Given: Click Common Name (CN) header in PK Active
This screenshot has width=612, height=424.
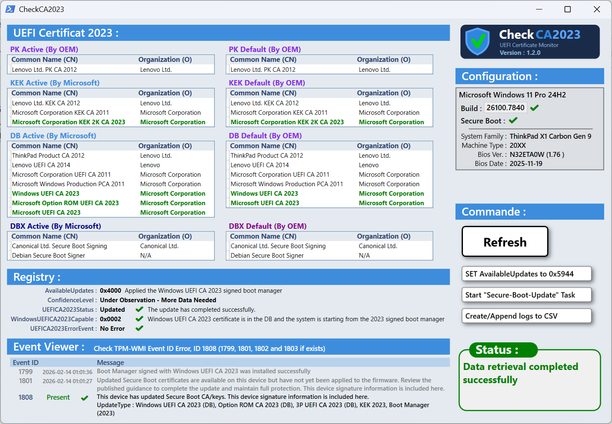Looking at the screenshot, I should click(44, 59).
